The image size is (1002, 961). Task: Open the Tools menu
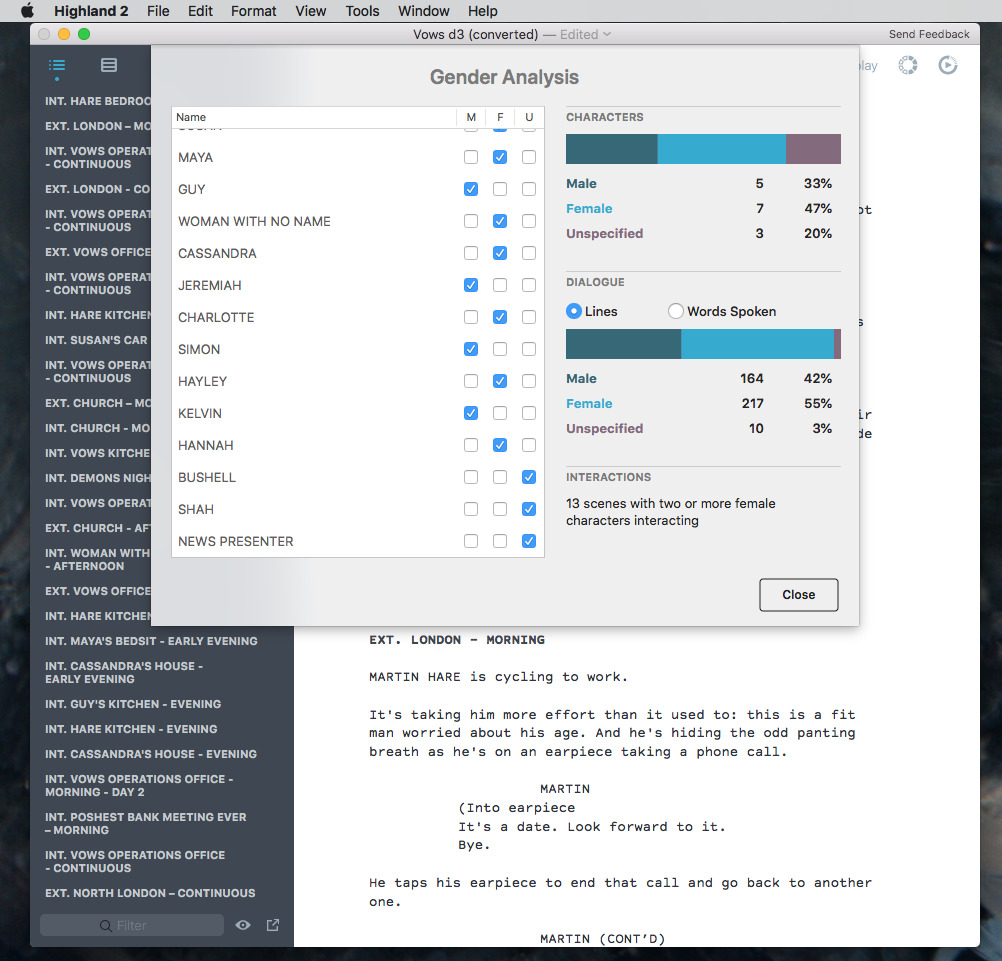pyautogui.click(x=362, y=11)
